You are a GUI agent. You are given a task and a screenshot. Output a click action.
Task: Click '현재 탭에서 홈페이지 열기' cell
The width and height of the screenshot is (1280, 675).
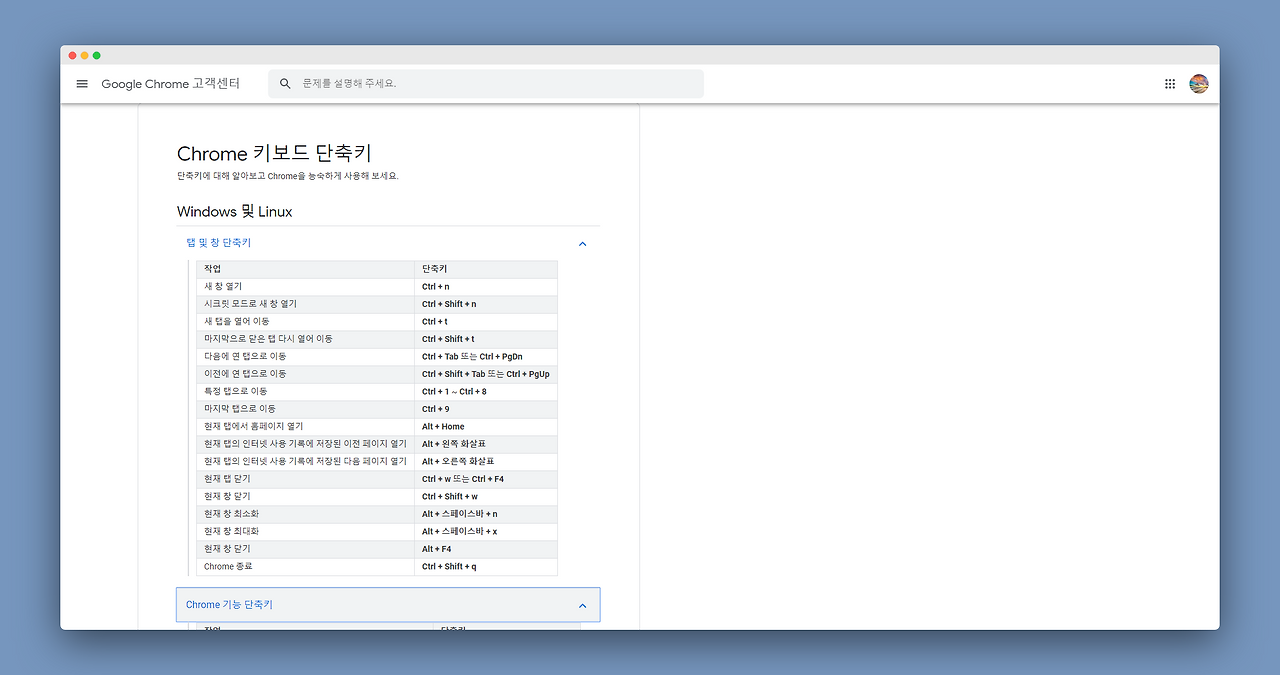306,426
